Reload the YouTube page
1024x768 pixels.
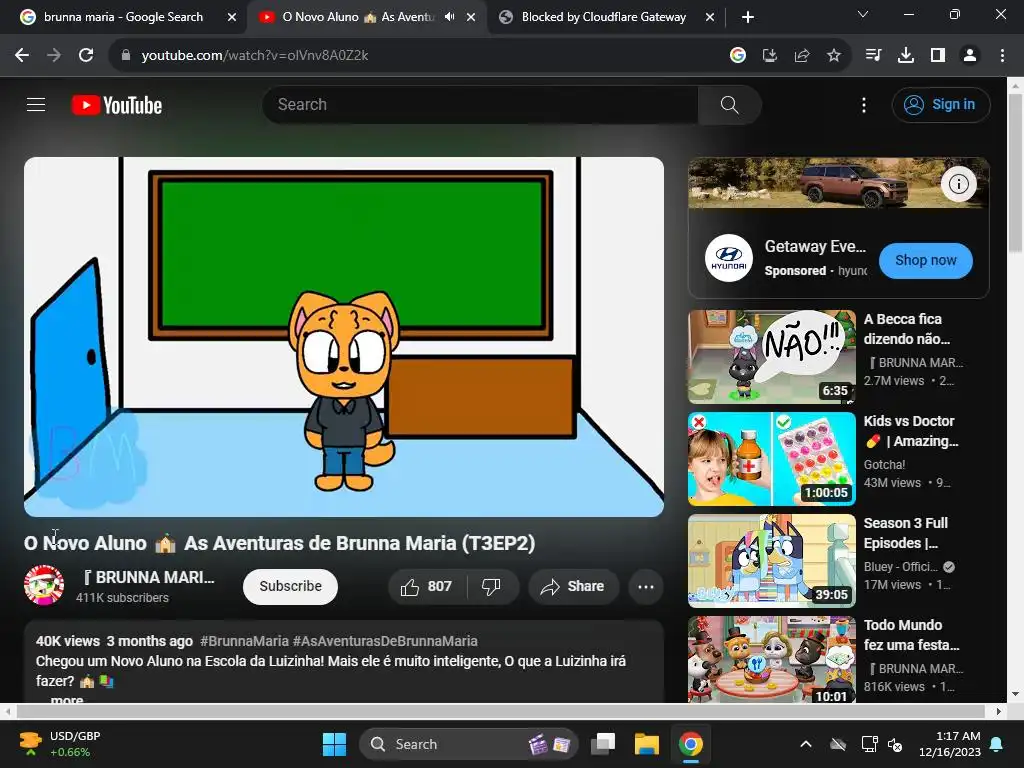click(86, 56)
